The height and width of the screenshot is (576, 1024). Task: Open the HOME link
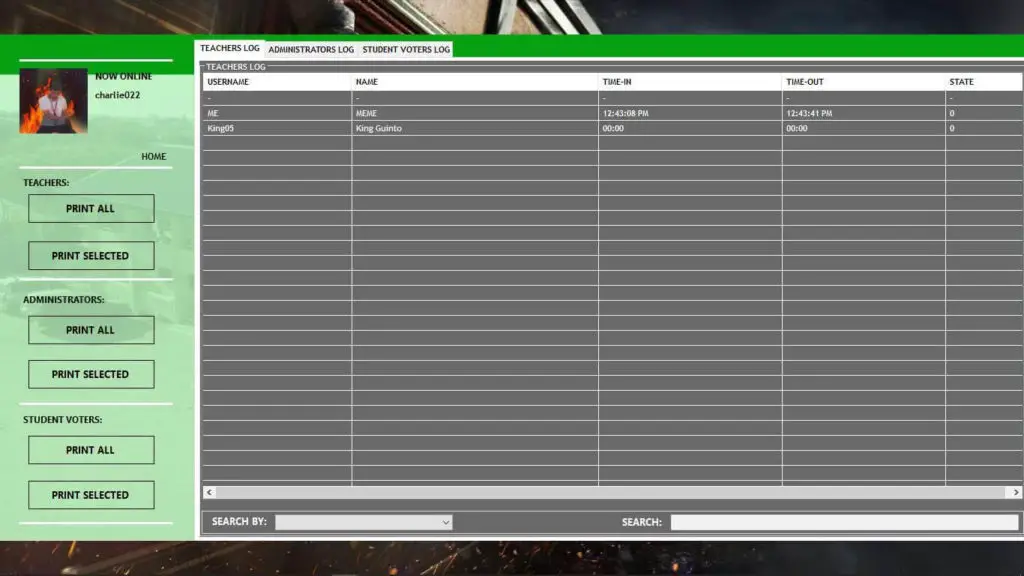(154, 156)
